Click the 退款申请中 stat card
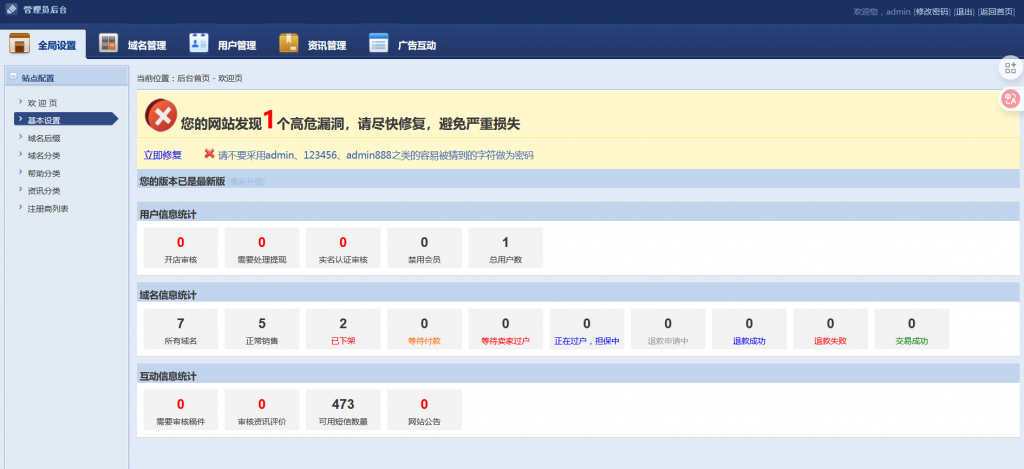This screenshot has width=1024, height=469. pyautogui.click(x=668, y=329)
